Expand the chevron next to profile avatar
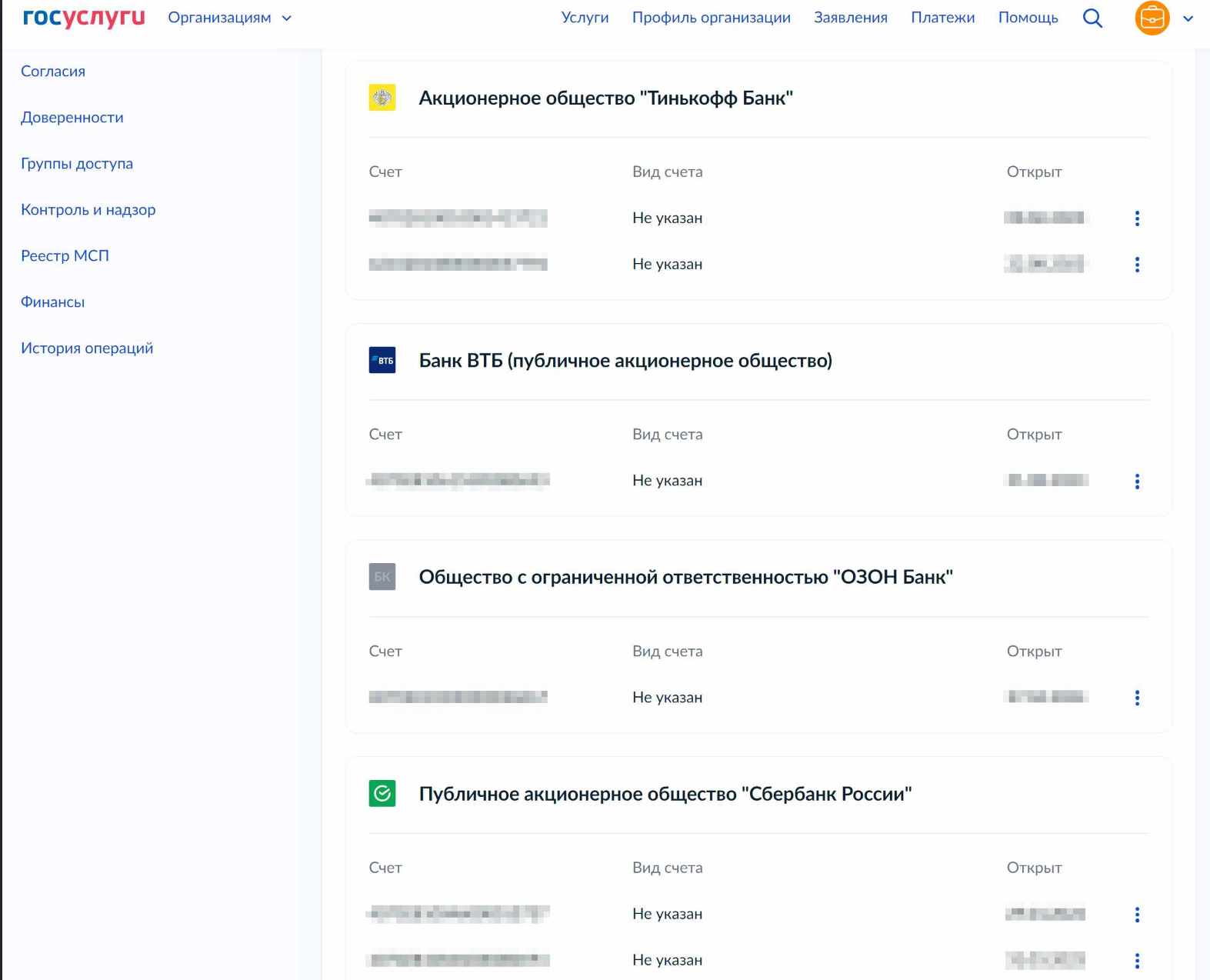This screenshot has width=1210, height=980. (1188, 18)
